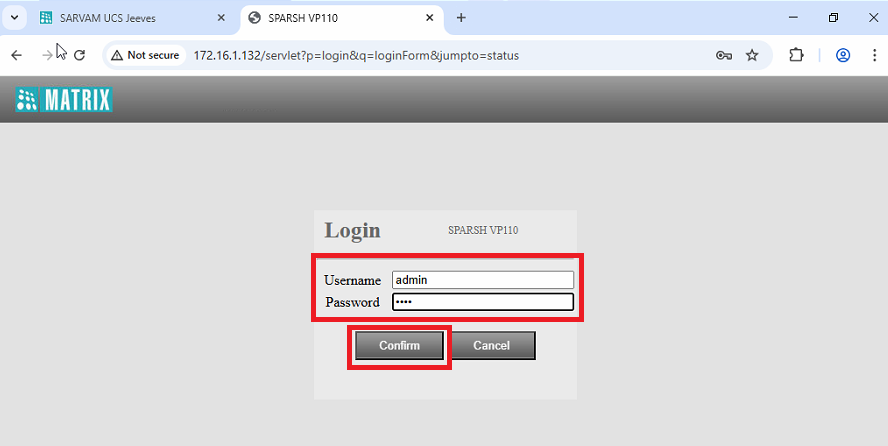Click the browser back arrow
The image size is (888, 446).
(16, 55)
